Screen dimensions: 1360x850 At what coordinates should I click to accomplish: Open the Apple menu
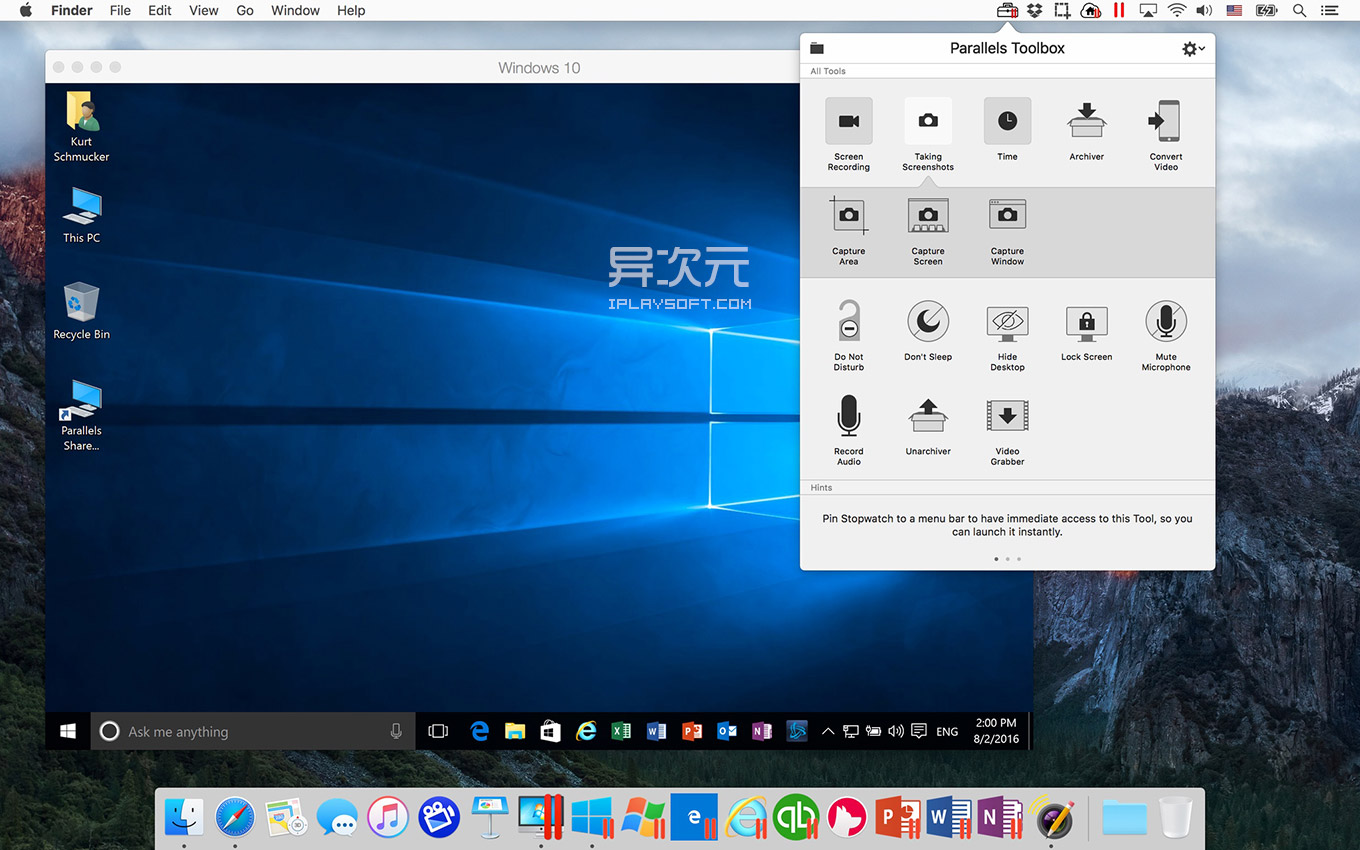(x=26, y=10)
